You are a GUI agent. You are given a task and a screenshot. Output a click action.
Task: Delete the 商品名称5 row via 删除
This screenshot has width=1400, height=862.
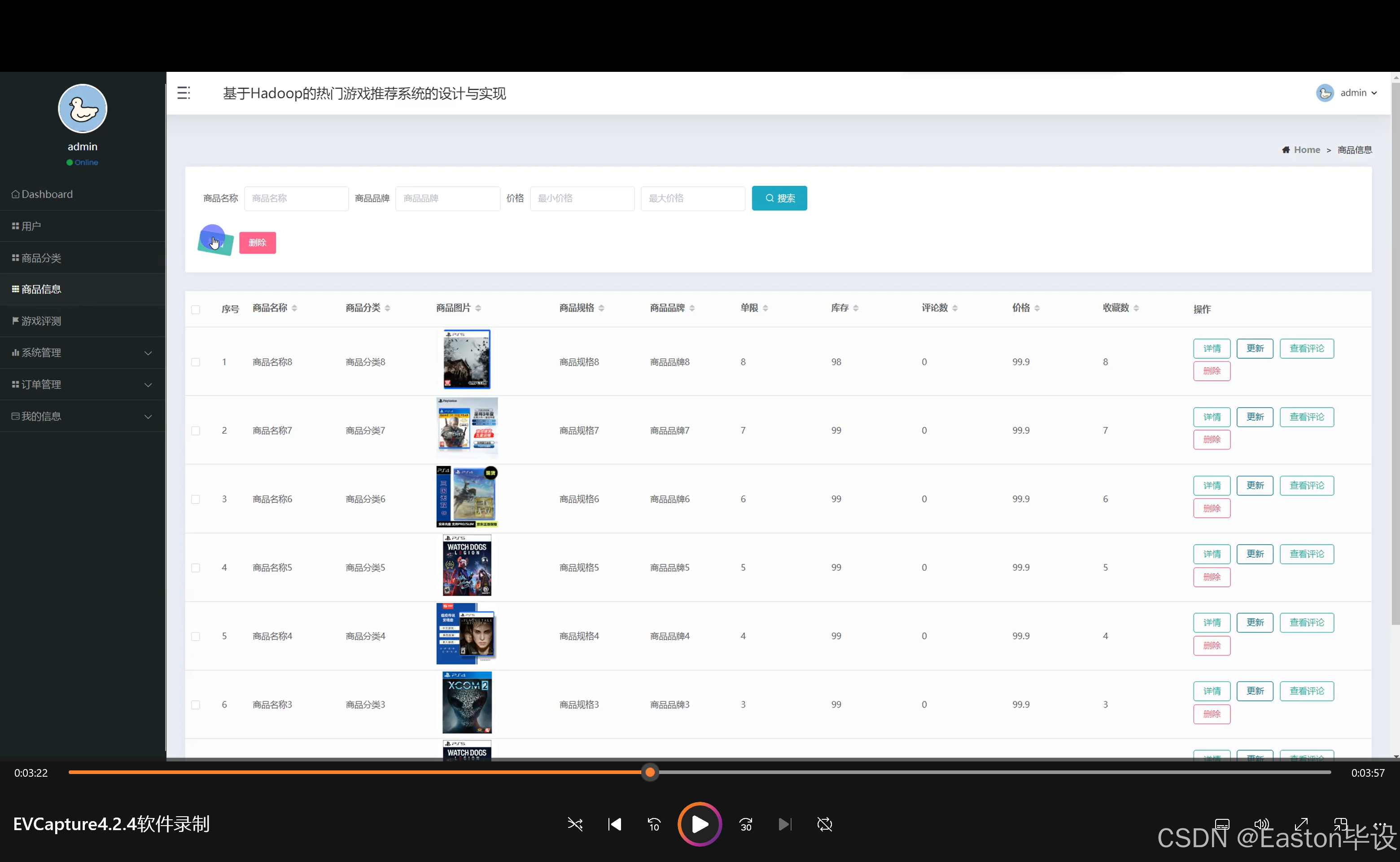pyautogui.click(x=1212, y=577)
